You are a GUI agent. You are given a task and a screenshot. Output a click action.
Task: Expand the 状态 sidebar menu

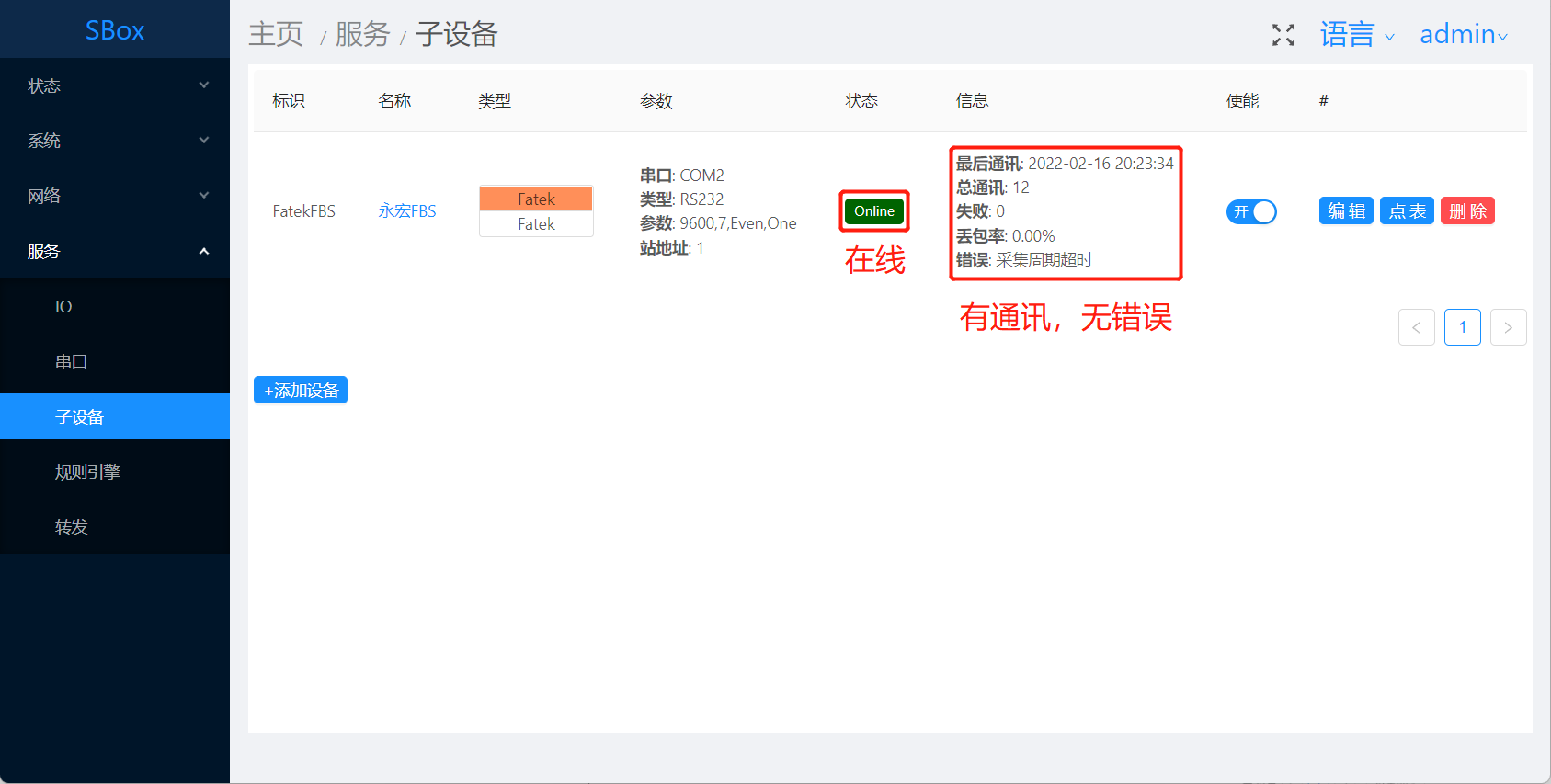115,85
